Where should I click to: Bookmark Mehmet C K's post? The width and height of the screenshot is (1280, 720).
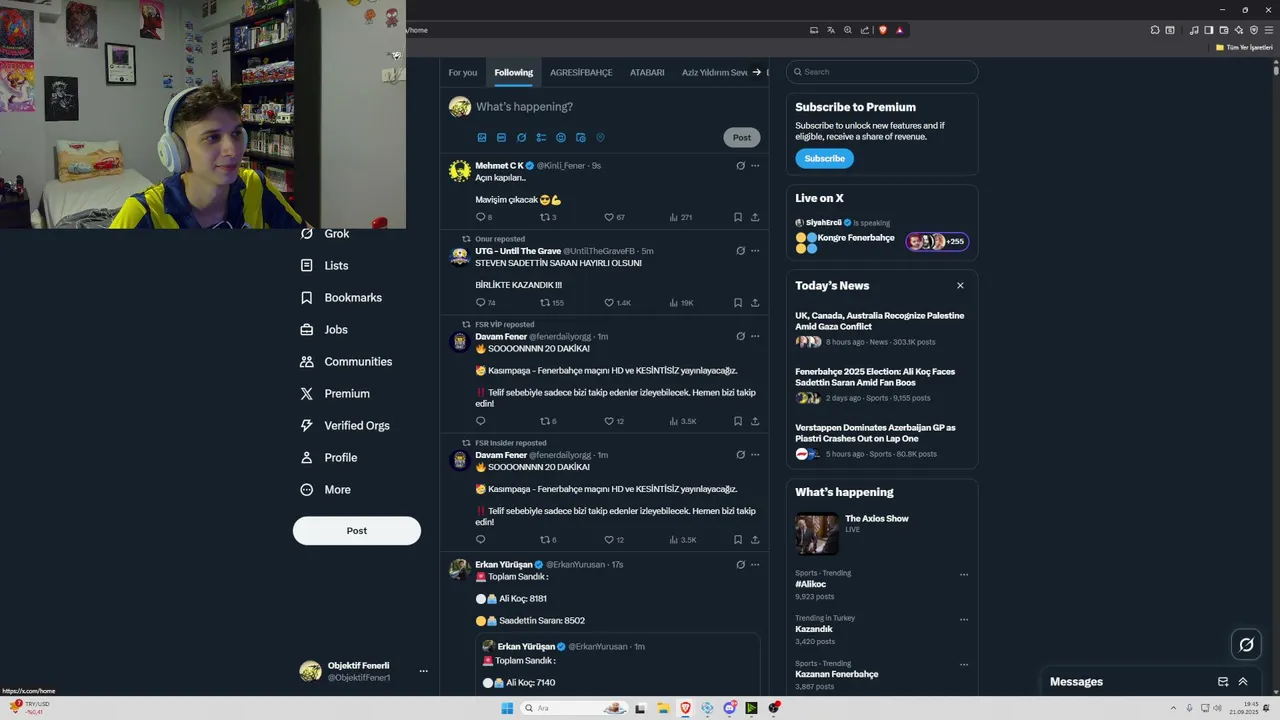pyautogui.click(x=738, y=217)
